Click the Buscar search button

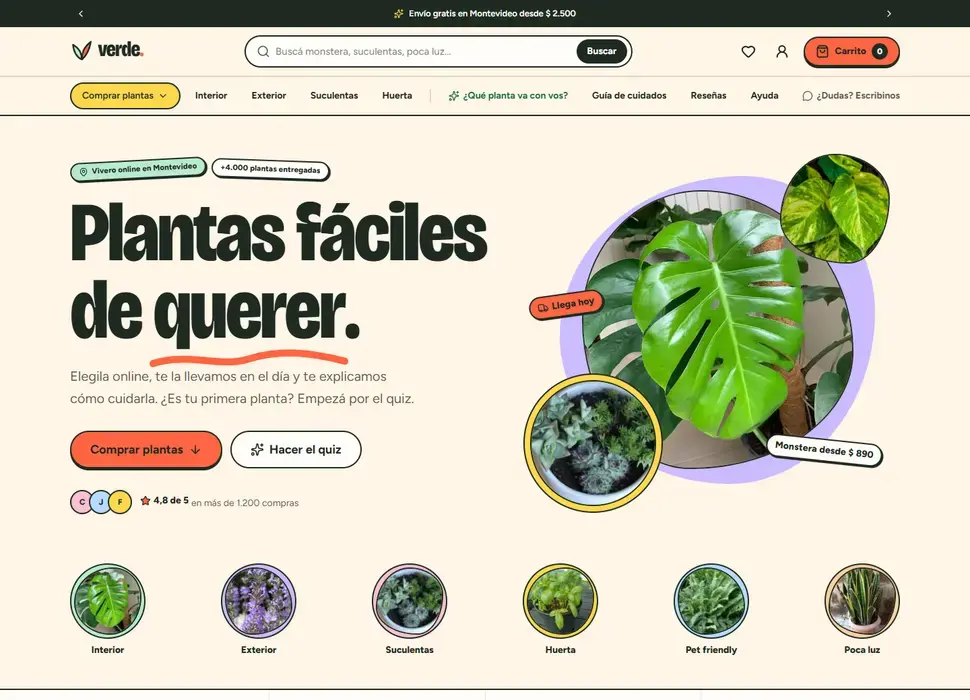pos(601,51)
